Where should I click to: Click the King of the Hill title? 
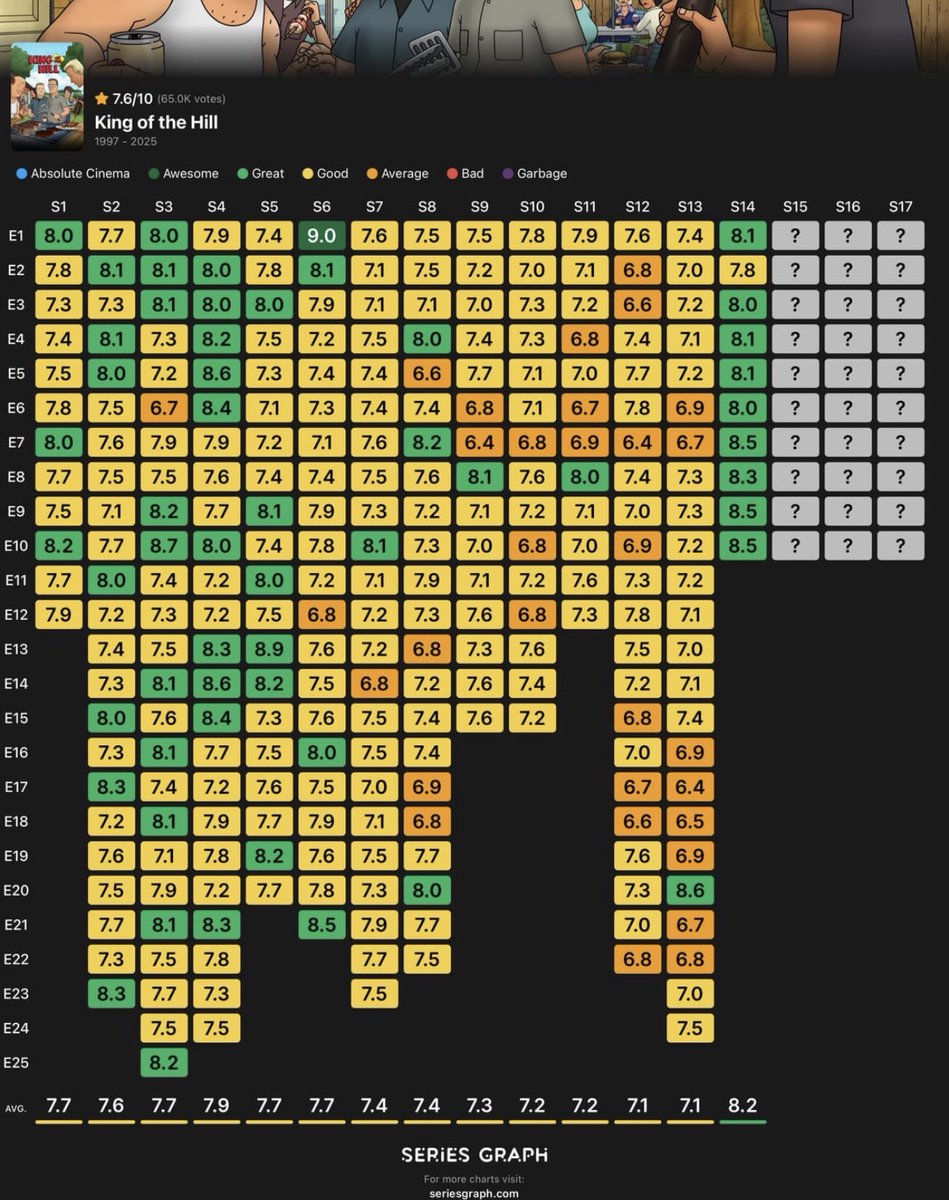click(x=156, y=122)
